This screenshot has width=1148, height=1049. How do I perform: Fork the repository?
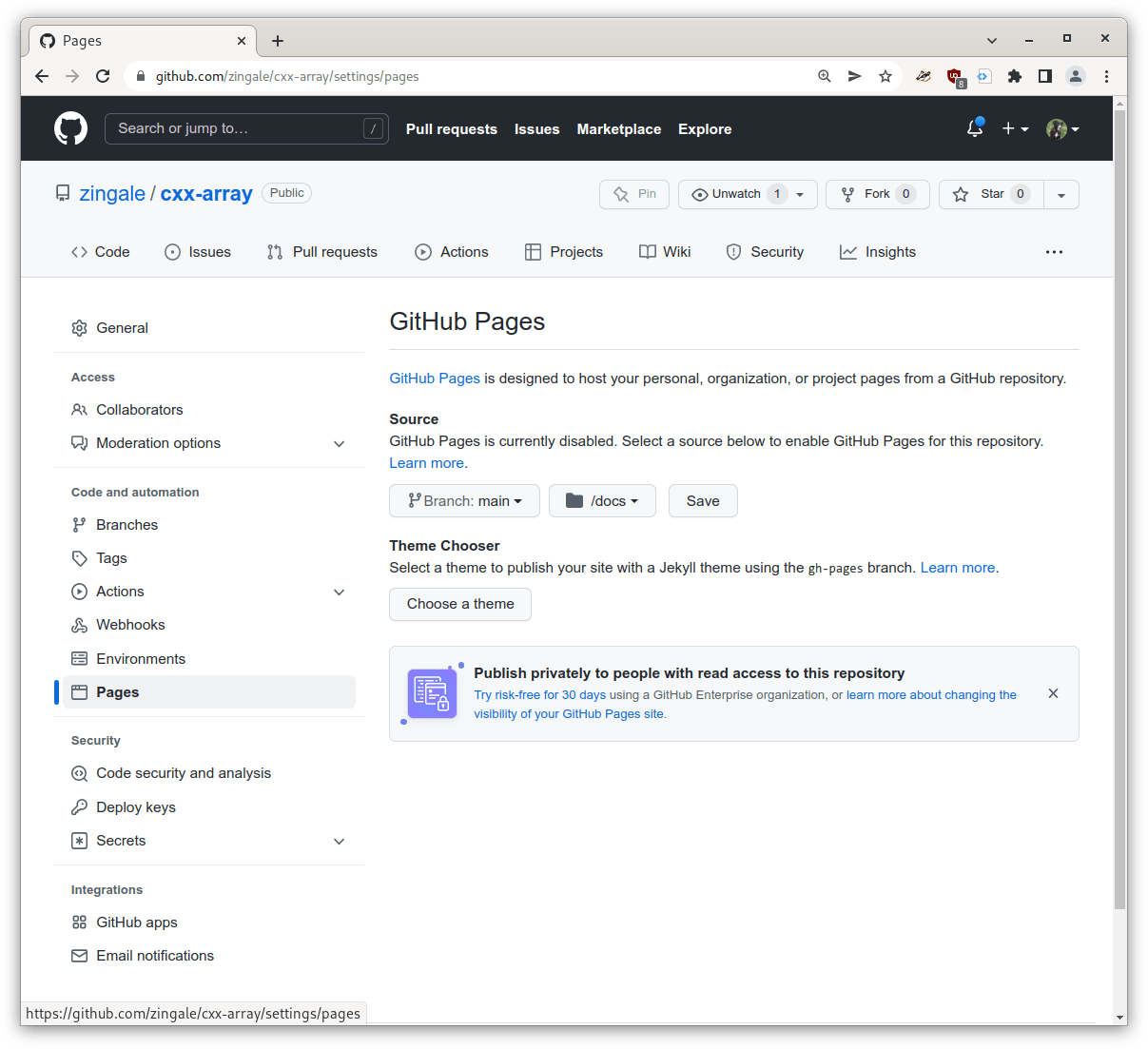878,194
